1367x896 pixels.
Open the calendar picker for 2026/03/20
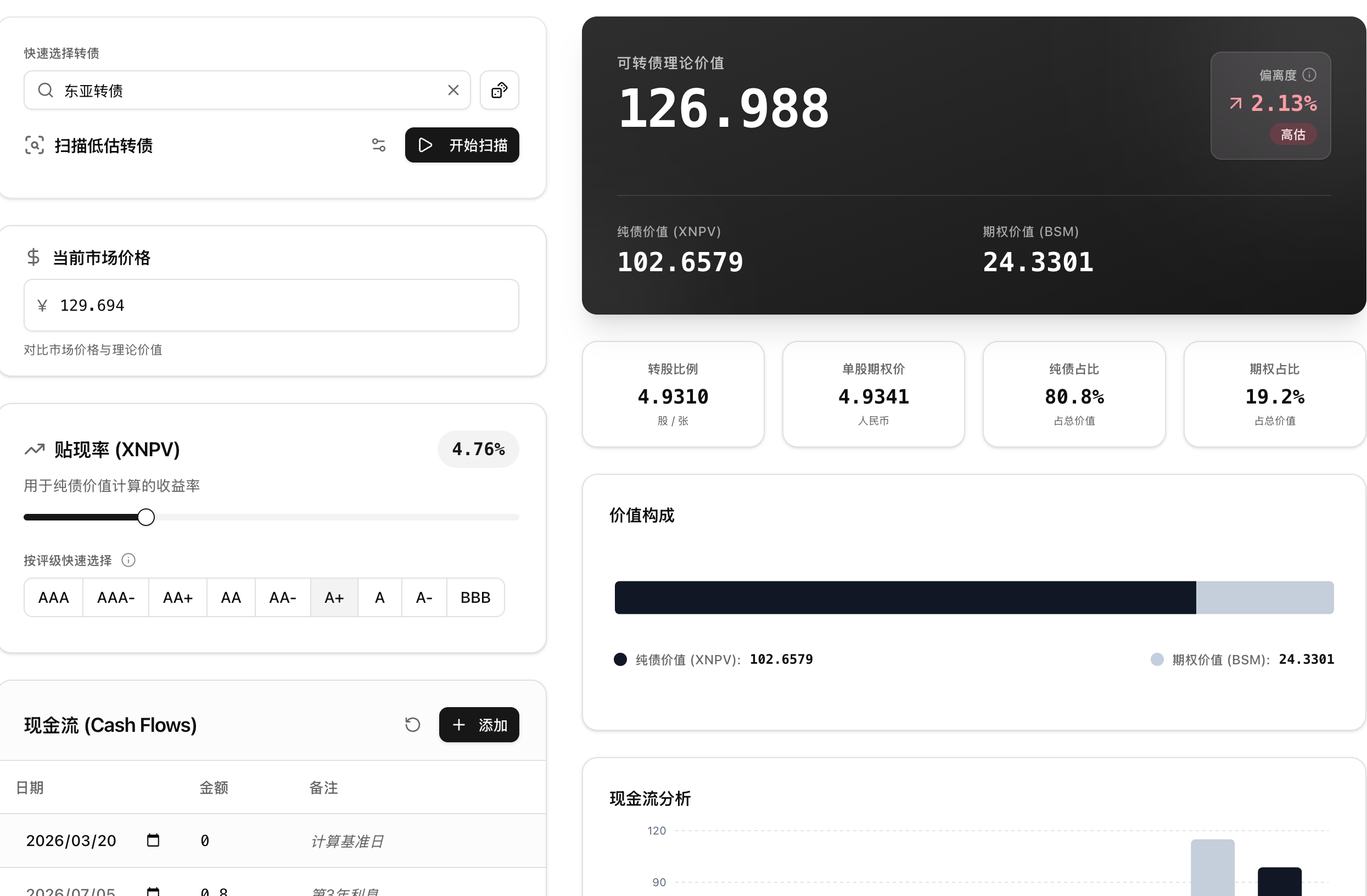pos(153,841)
